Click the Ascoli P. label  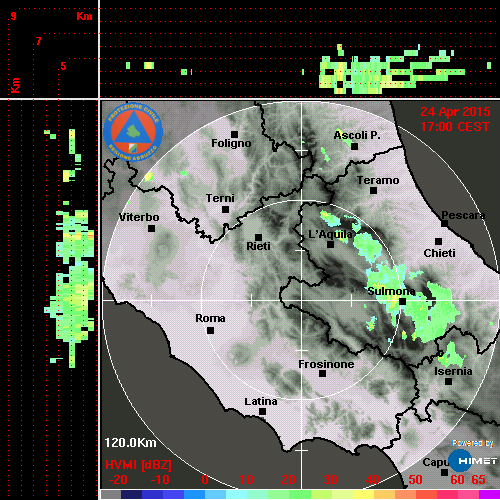357,135
